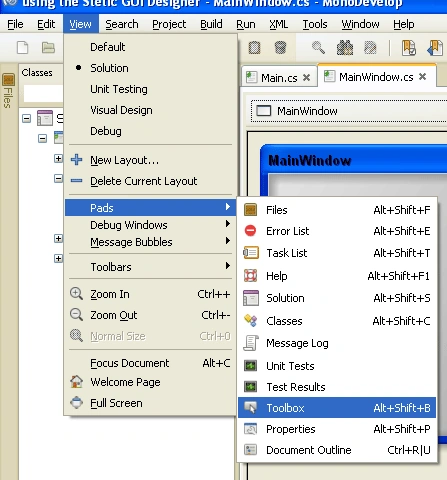
Task: Click the Unit Tests pad icon
Action: (251, 366)
